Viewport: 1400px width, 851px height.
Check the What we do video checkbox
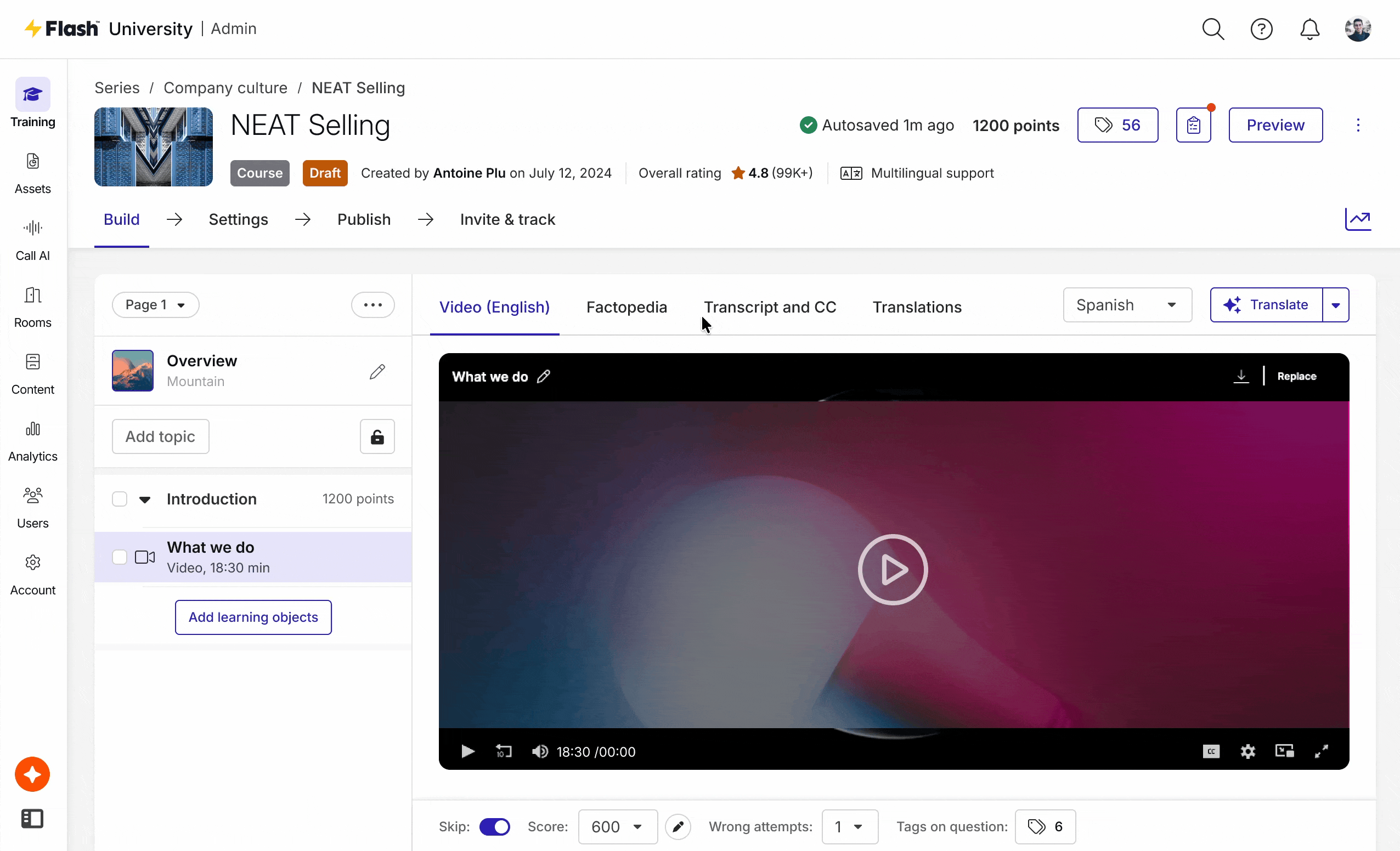coord(120,557)
